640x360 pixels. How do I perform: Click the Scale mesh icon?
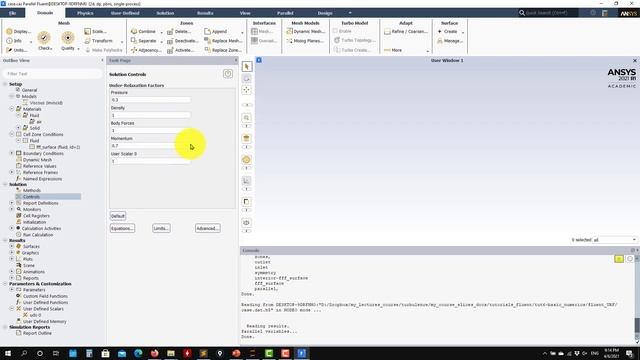click(x=87, y=31)
